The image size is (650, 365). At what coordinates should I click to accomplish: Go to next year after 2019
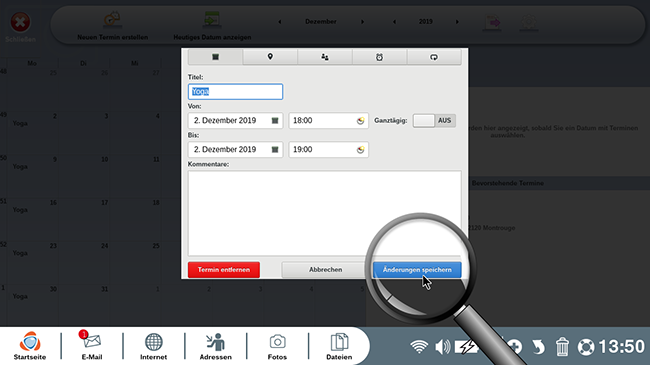(457, 22)
